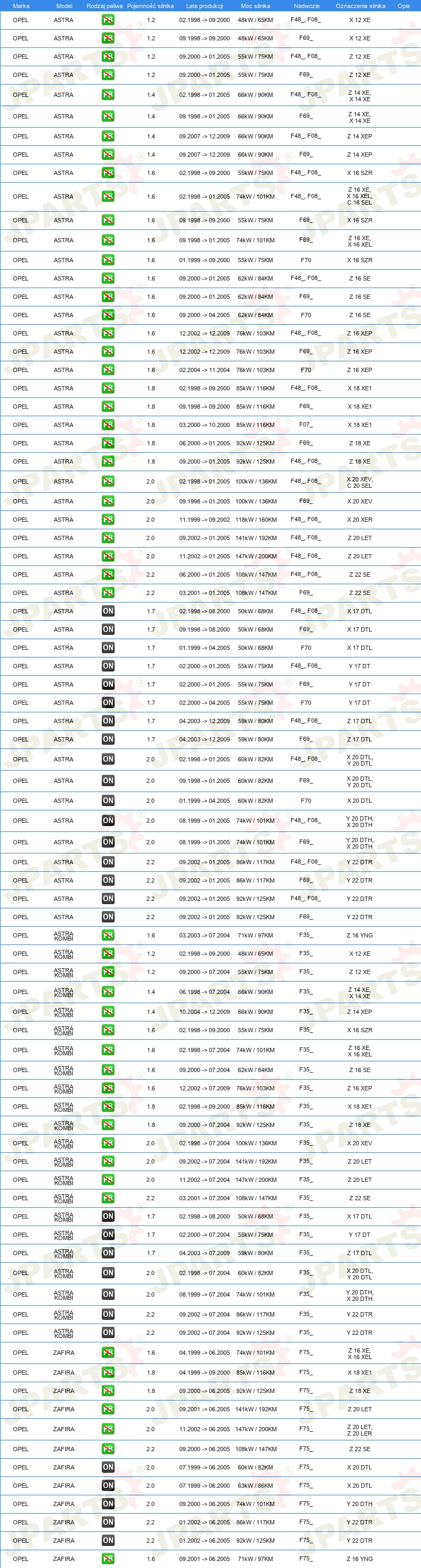
Task: Select the 06.2000 -> 01.2005 cell in the Z 18 XE row
Action: [205, 443]
